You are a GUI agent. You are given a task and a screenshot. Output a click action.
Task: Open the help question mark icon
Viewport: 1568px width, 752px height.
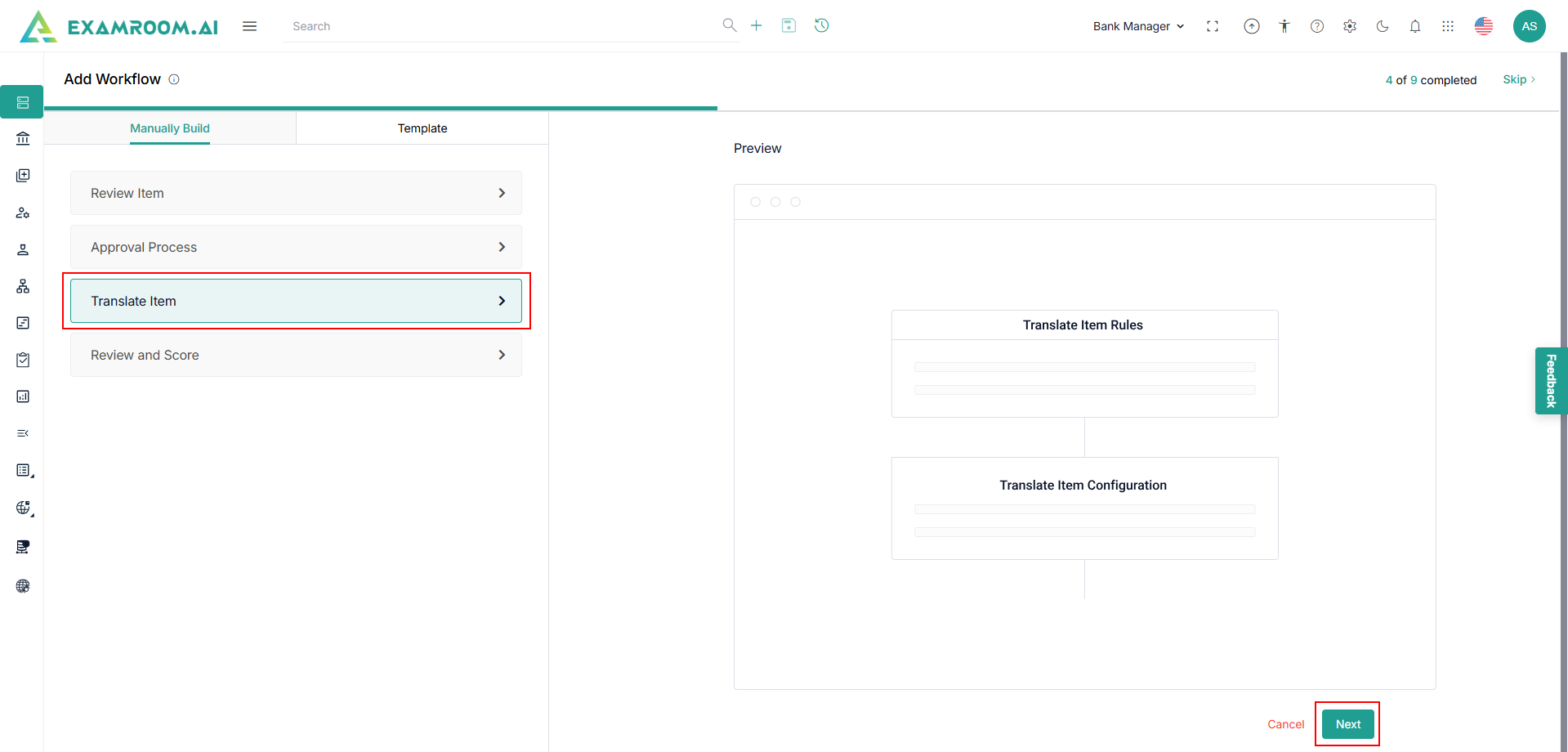[1317, 26]
